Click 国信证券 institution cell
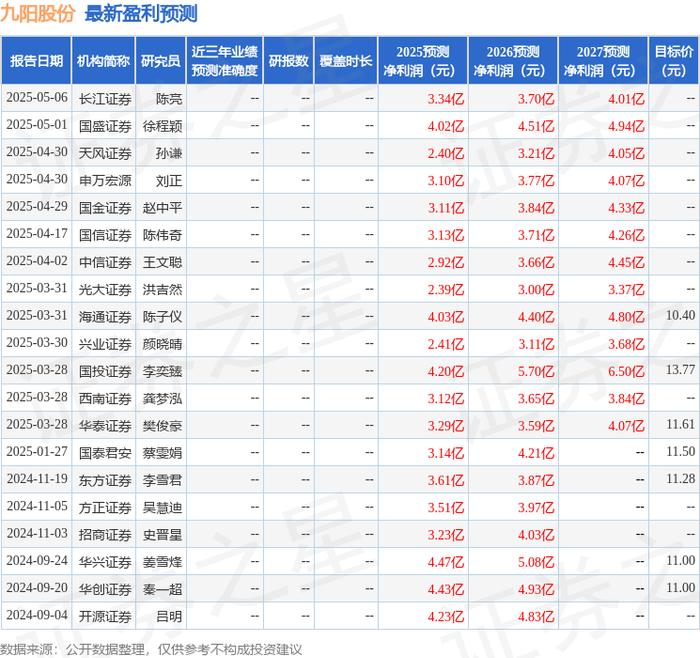 coord(105,235)
